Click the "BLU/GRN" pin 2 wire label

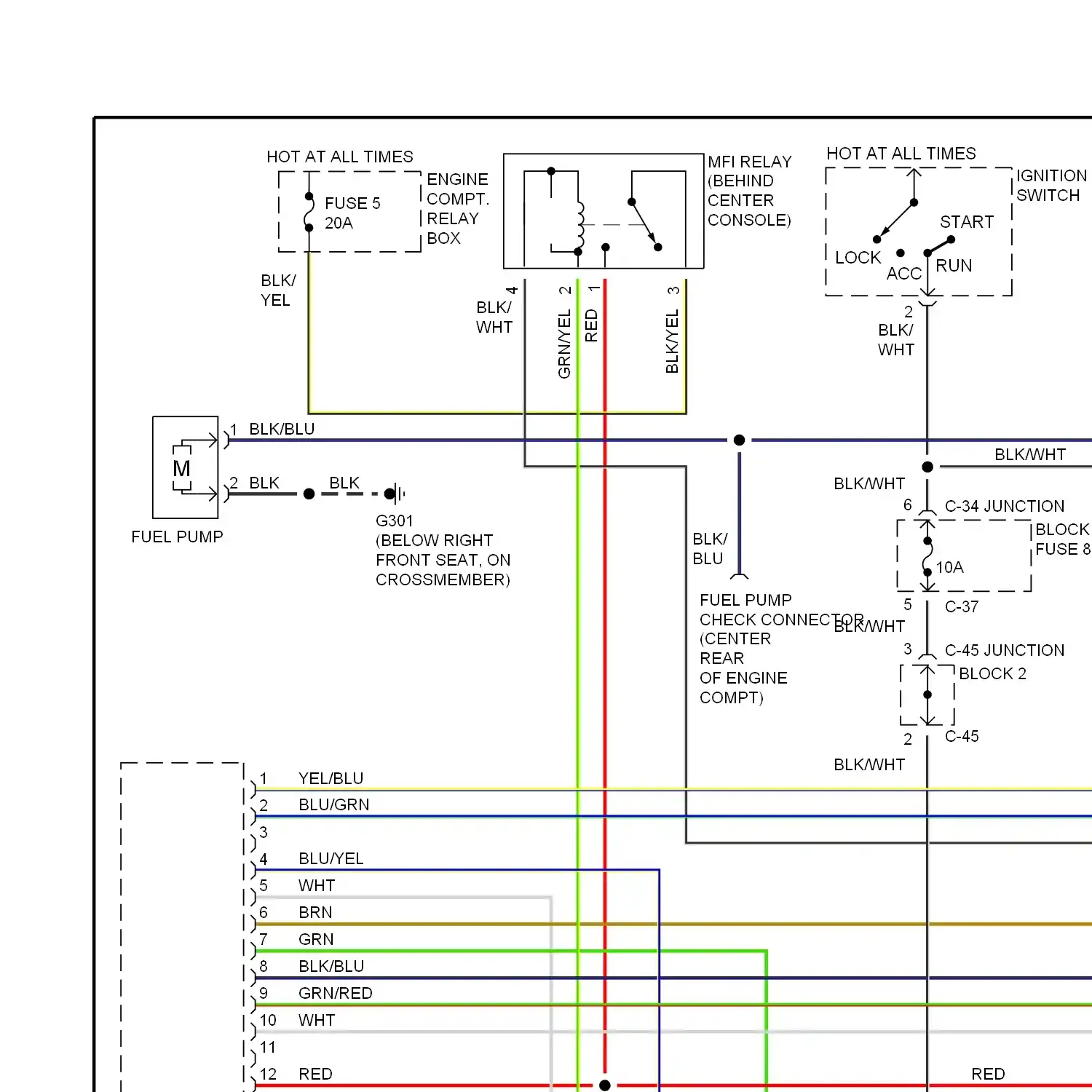coord(333,804)
